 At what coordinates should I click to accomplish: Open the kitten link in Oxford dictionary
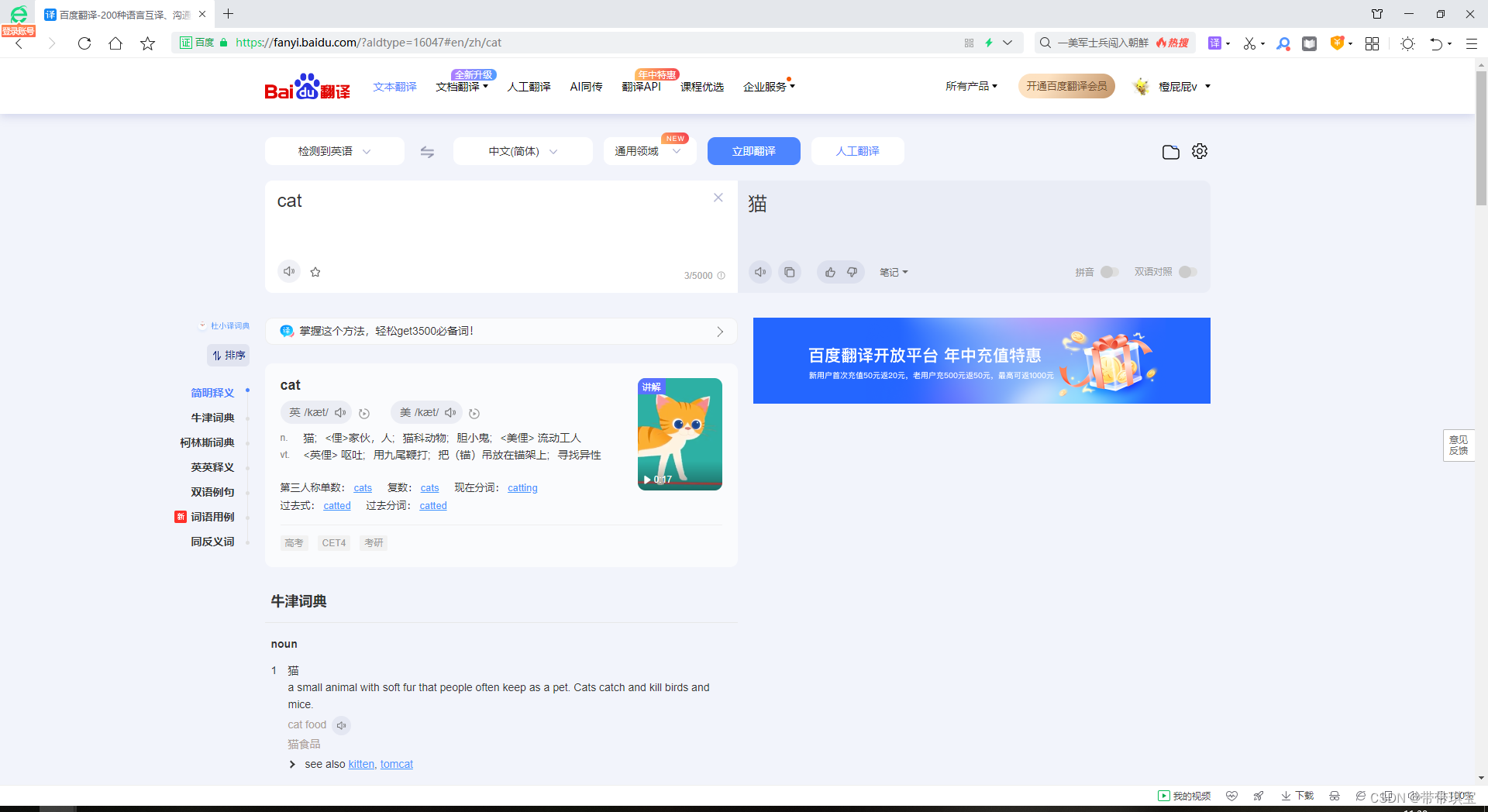pyautogui.click(x=361, y=764)
